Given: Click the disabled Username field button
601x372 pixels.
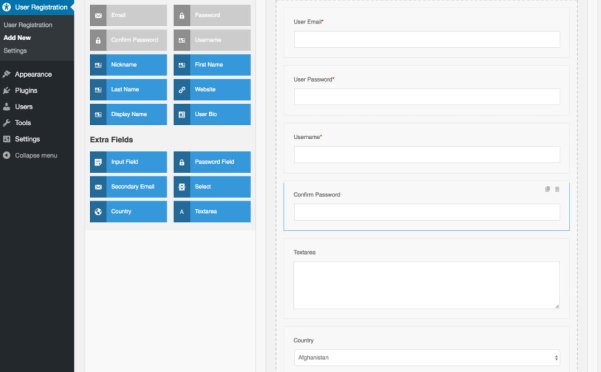Looking at the screenshot, I should 212,40.
